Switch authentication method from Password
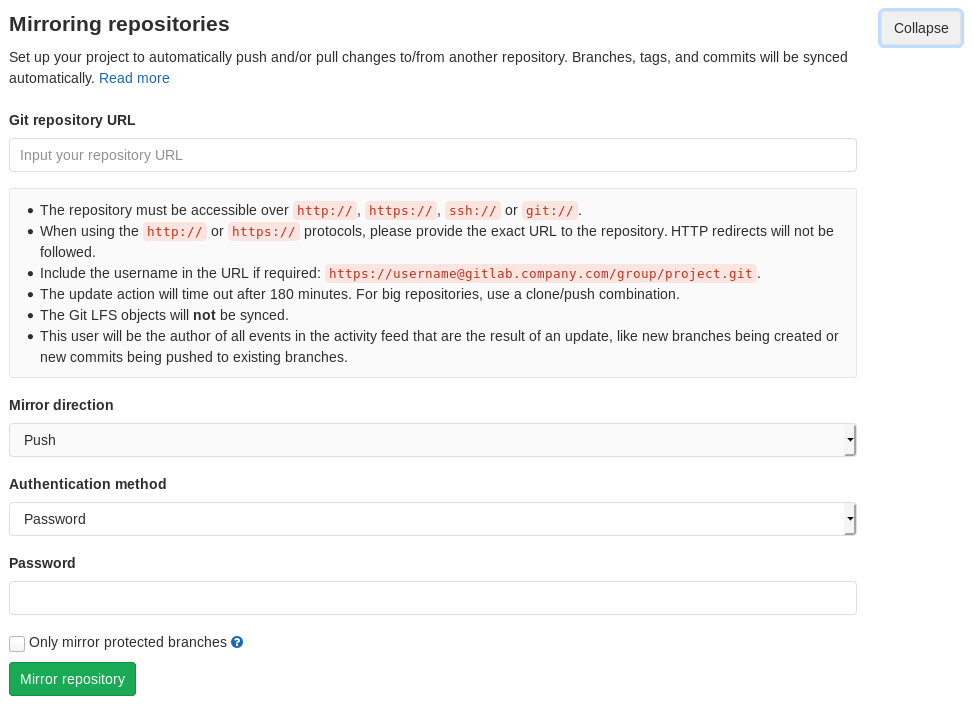 tap(432, 519)
